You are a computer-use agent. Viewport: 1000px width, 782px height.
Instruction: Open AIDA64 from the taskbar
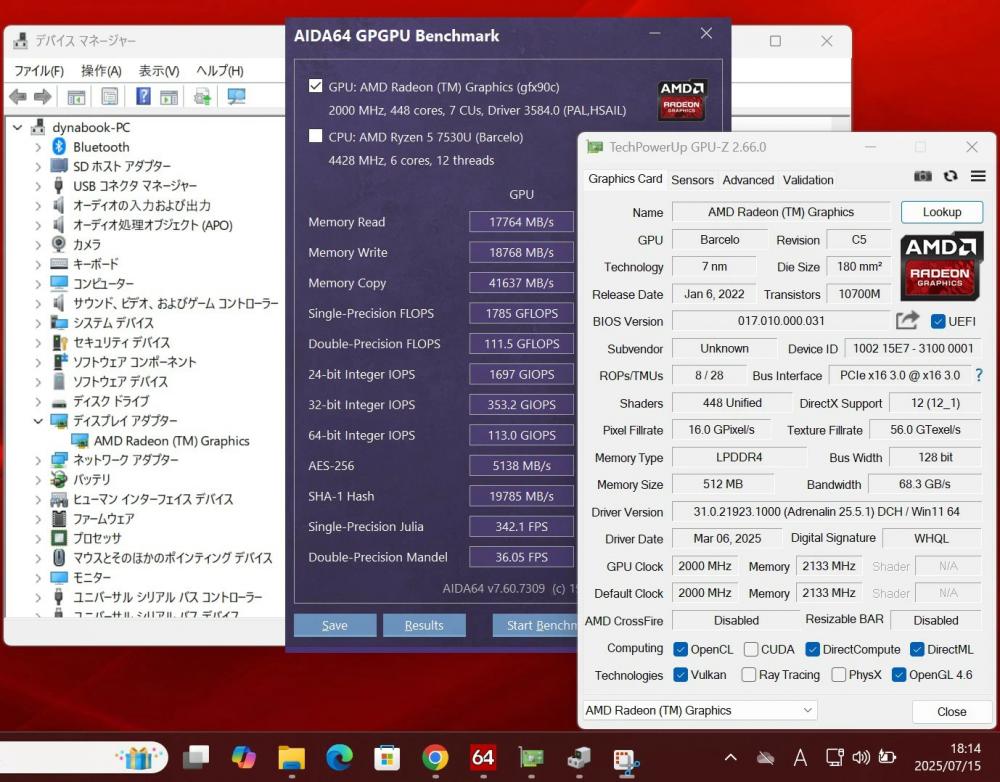(x=483, y=757)
